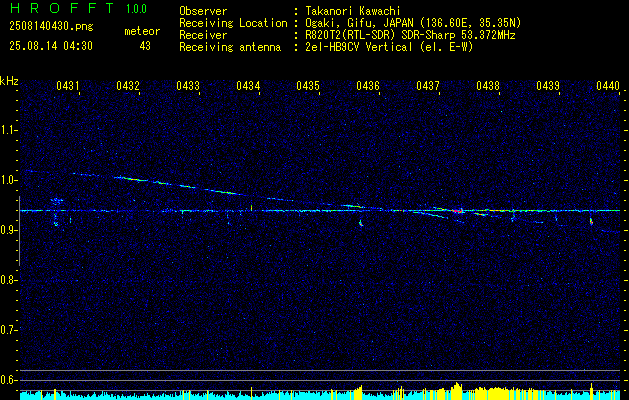This screenshot has width=629, height=400.
Task: Click the 0432 time marker
Action: click(x=128, y=86)
